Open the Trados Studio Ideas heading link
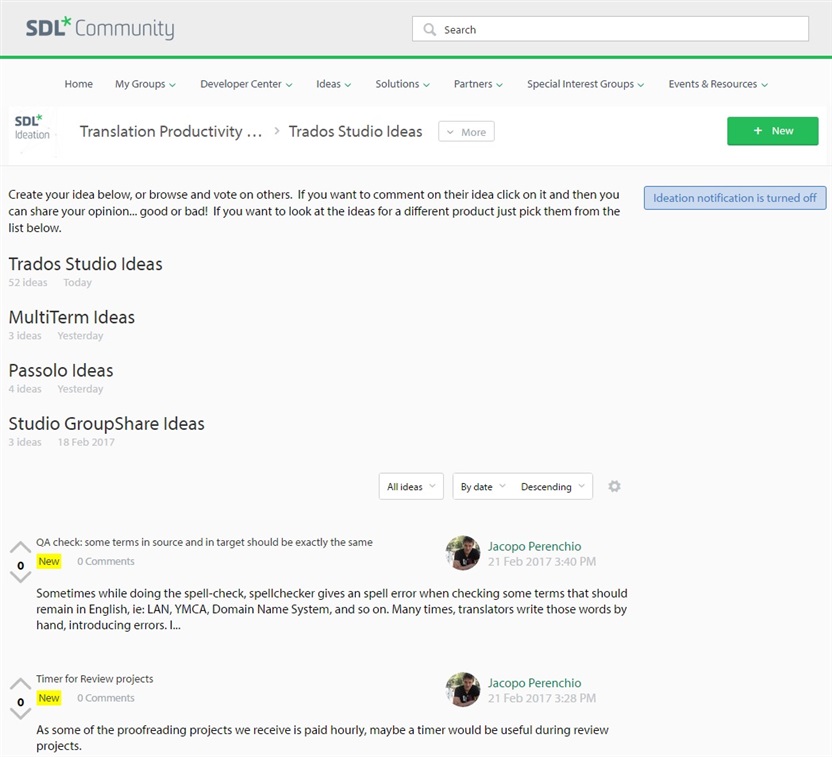The width and height of the screenshot is (832, 757). click(85, 264)
